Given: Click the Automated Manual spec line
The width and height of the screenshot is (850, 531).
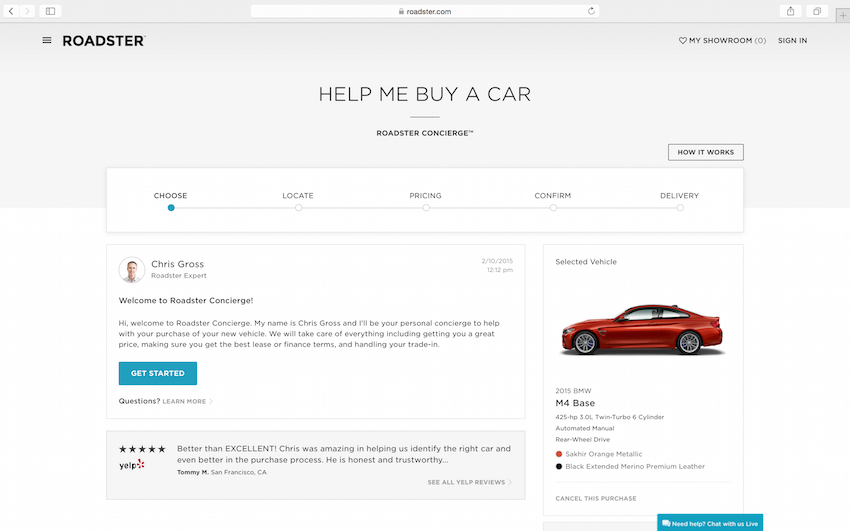Looking at the screenshot, I should 584,428.
